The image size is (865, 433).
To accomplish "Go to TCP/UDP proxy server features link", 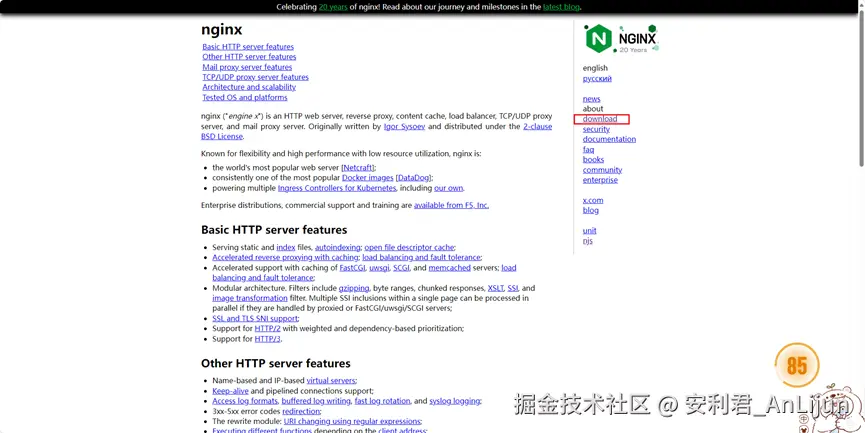I will click(x=255, y=77).
